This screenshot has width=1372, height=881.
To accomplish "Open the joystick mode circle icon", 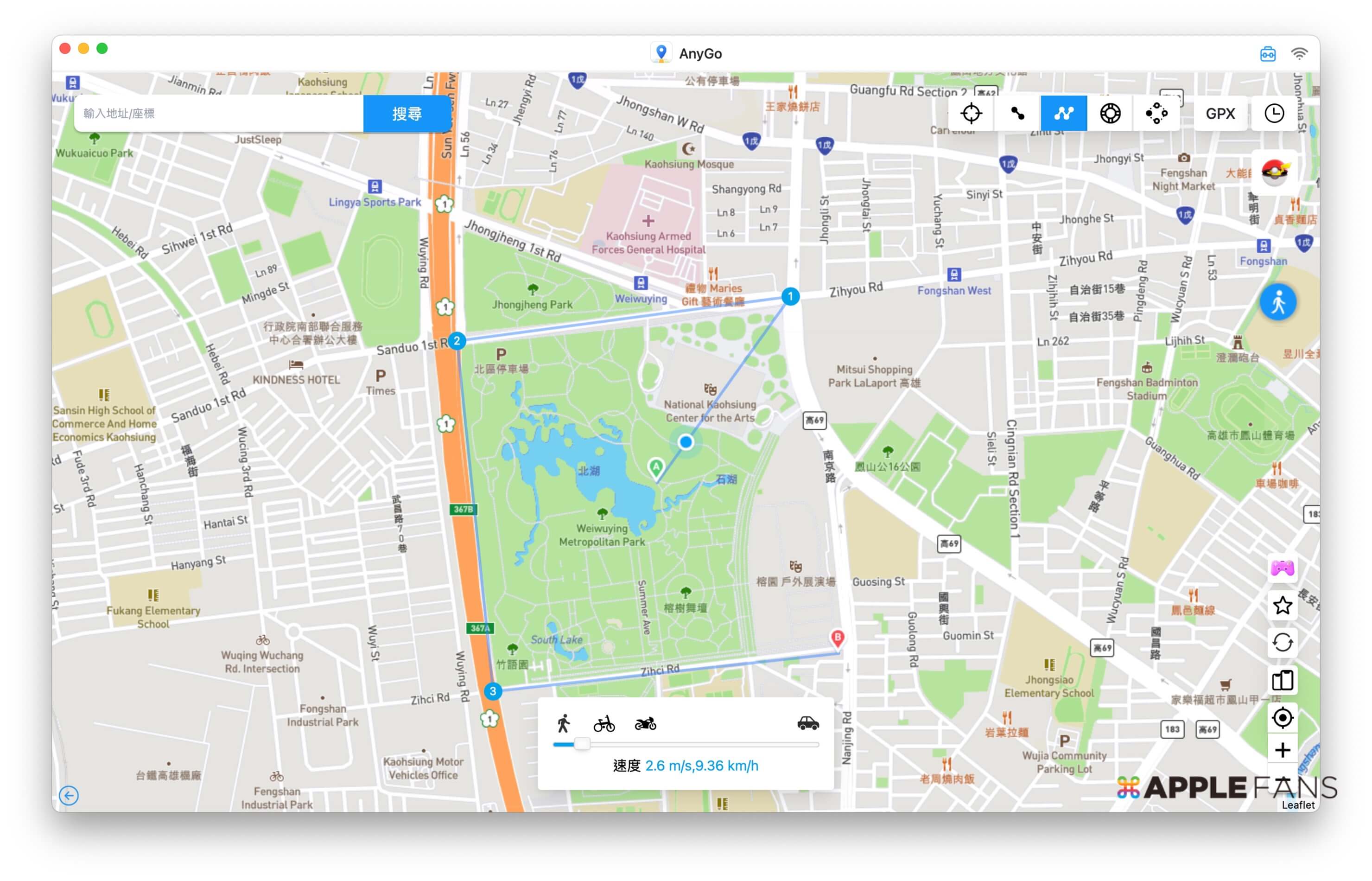I will 1110,113.
